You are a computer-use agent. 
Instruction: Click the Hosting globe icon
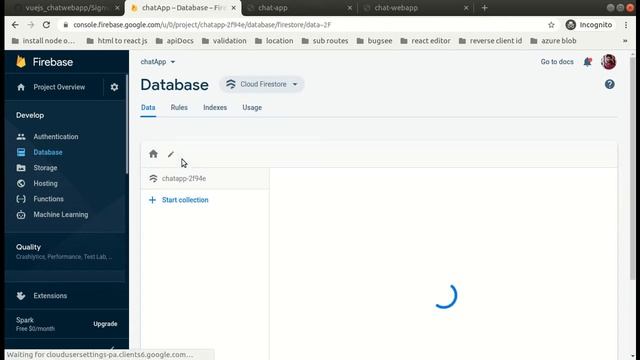(21, 183)
